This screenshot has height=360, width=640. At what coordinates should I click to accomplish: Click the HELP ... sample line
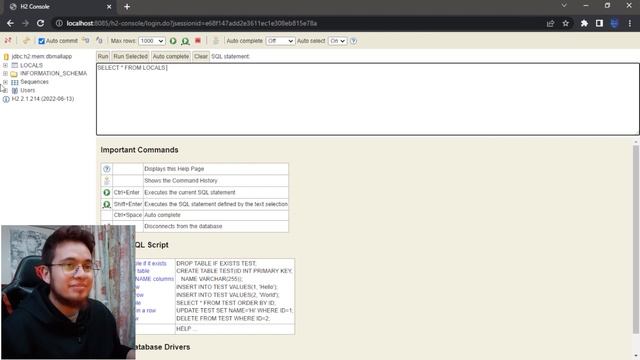coord(187,329)
